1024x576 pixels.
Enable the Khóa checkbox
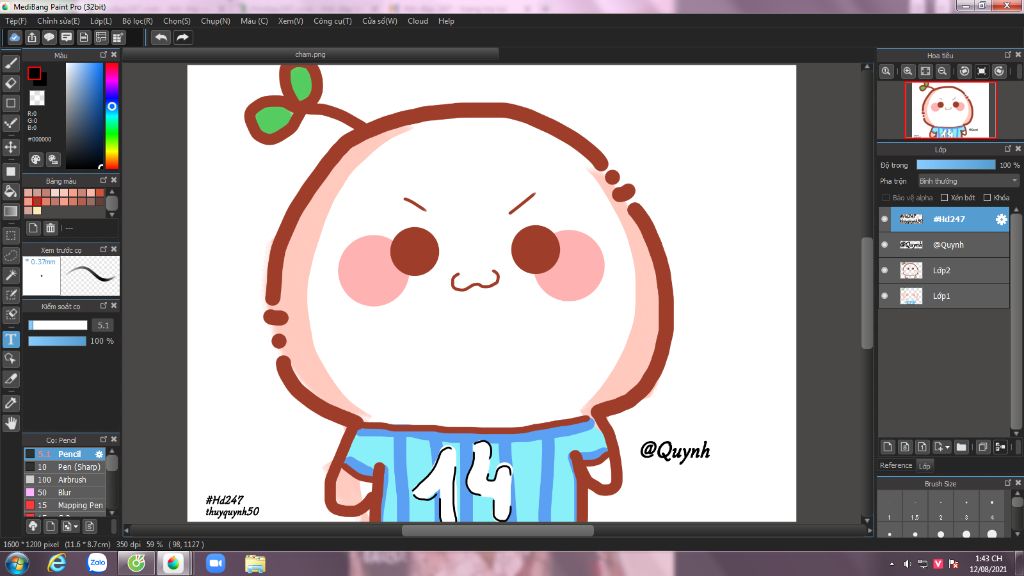click(987, 197)
